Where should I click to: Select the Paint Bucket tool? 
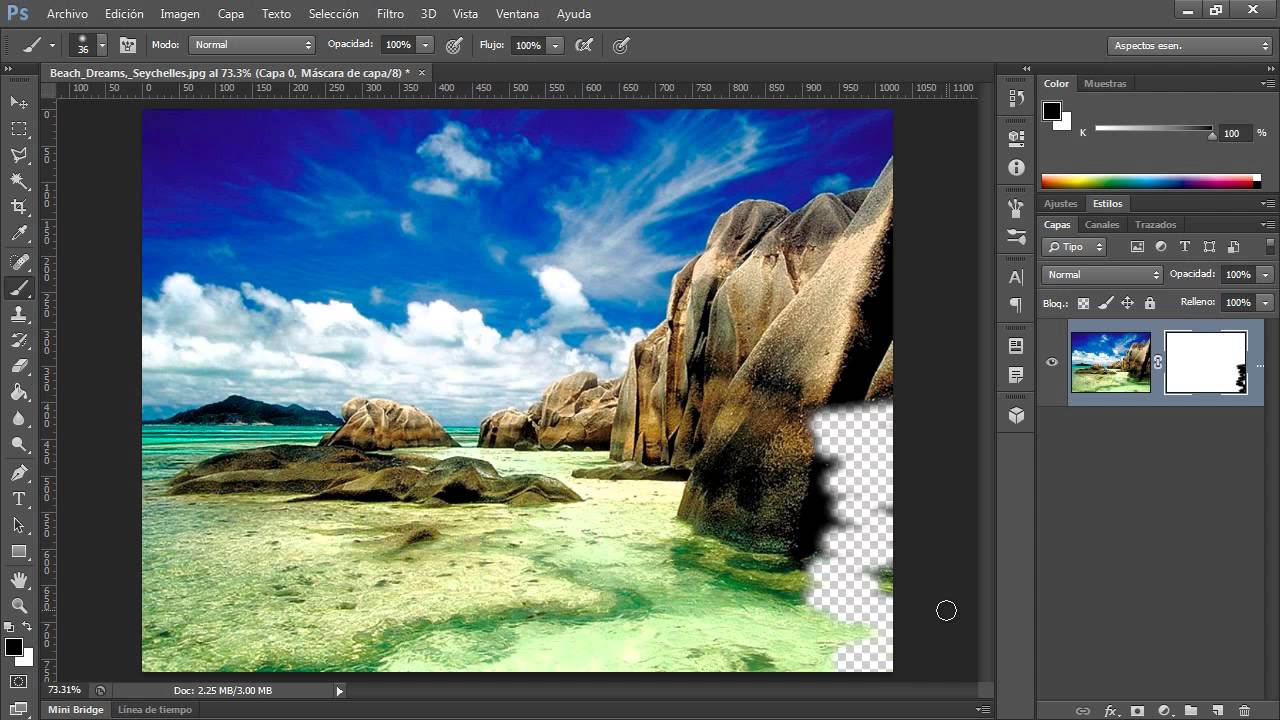tap(19, 392)
